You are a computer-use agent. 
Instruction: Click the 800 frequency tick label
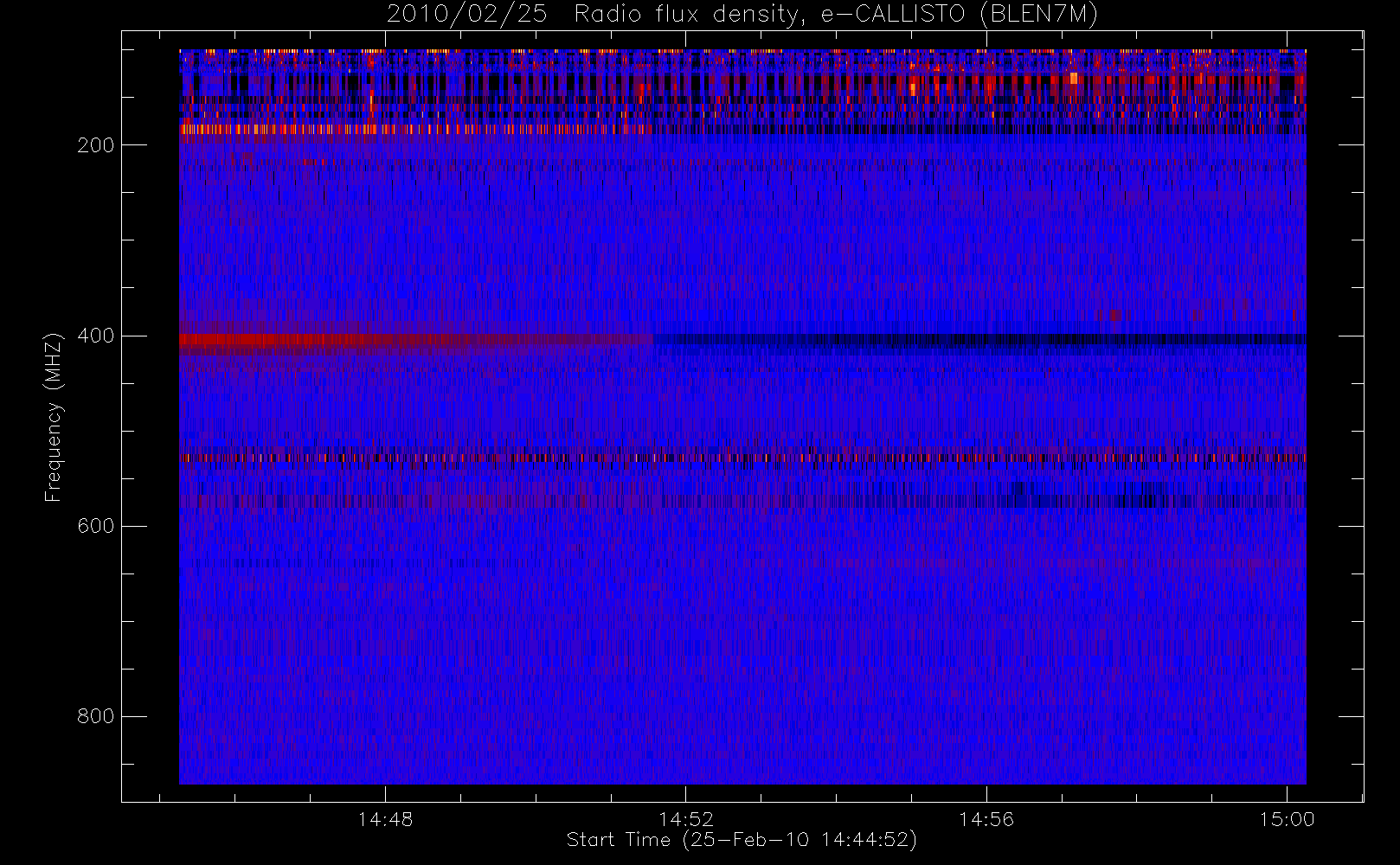(95, 716)
